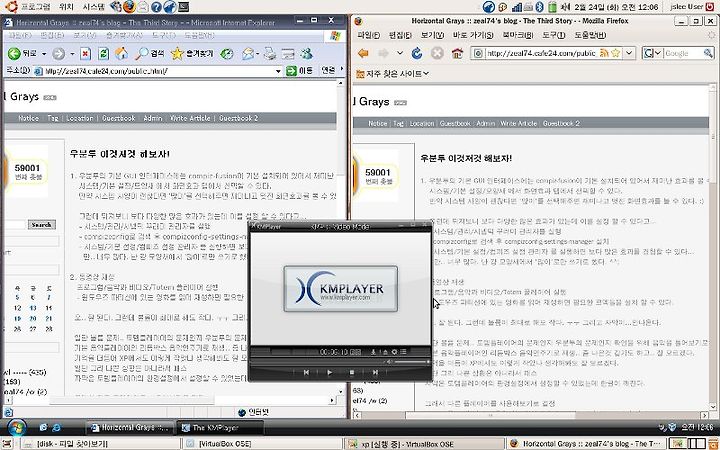Viewport: 720px width, 450px height.
Task: Click the KMPlayer seek bar
Action: pyautogui.click(x=317, y=362)
